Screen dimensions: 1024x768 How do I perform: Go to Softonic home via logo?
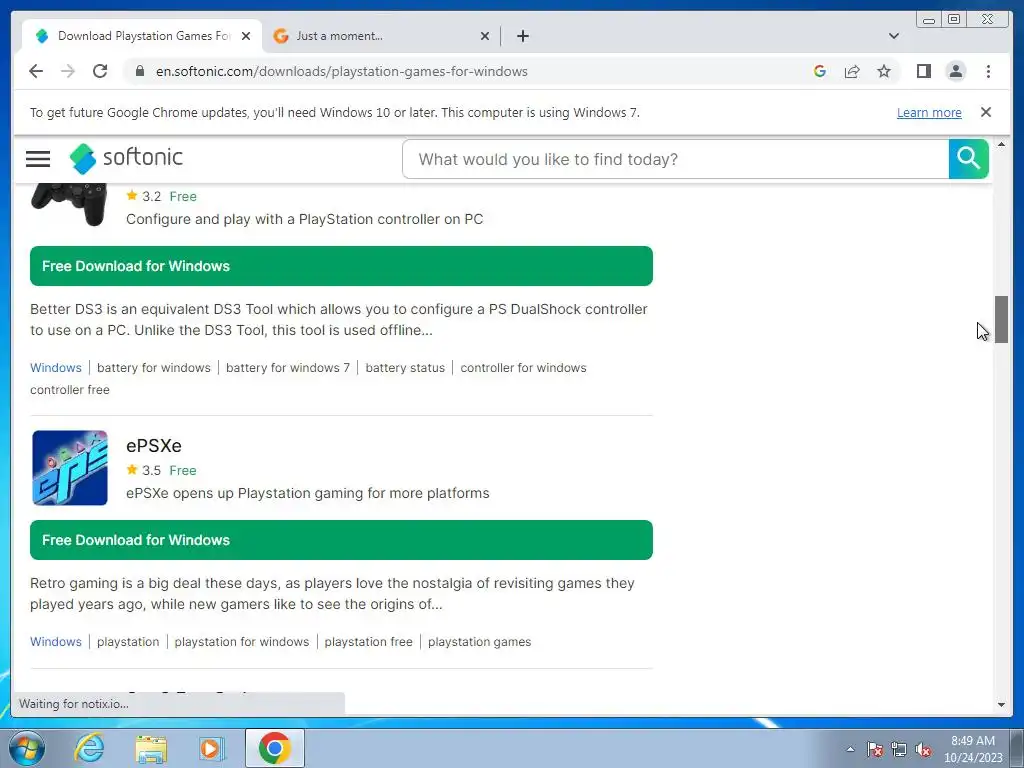pos(126,158)
